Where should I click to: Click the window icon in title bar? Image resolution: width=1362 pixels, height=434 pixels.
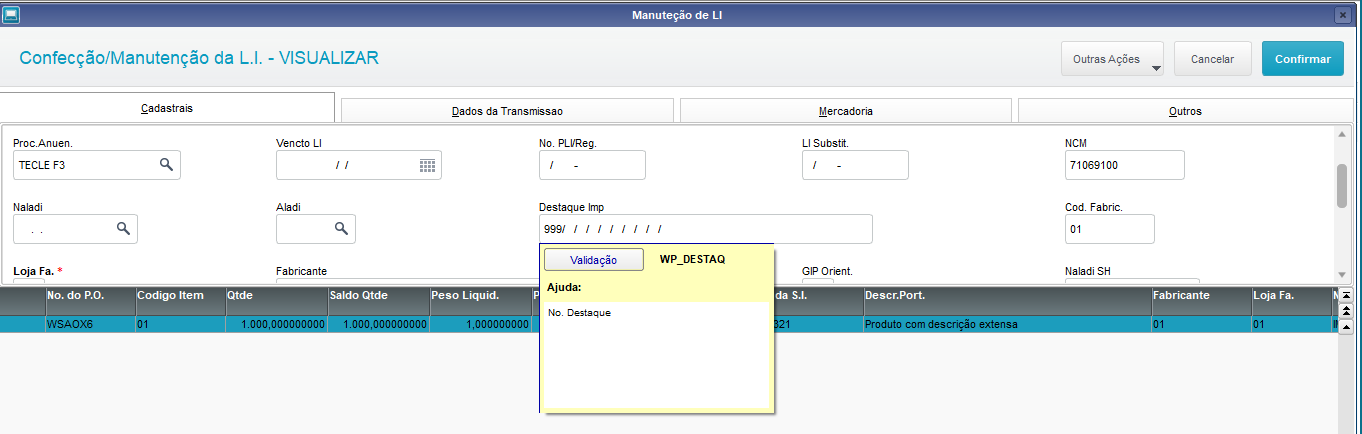tap(11, 15)
